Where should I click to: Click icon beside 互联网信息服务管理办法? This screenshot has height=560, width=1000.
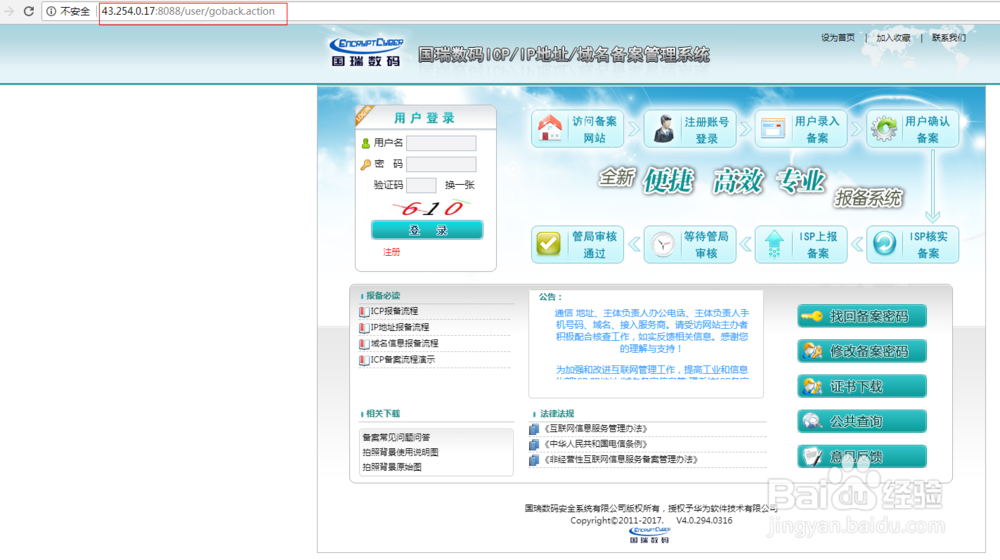tap(534, 429)
